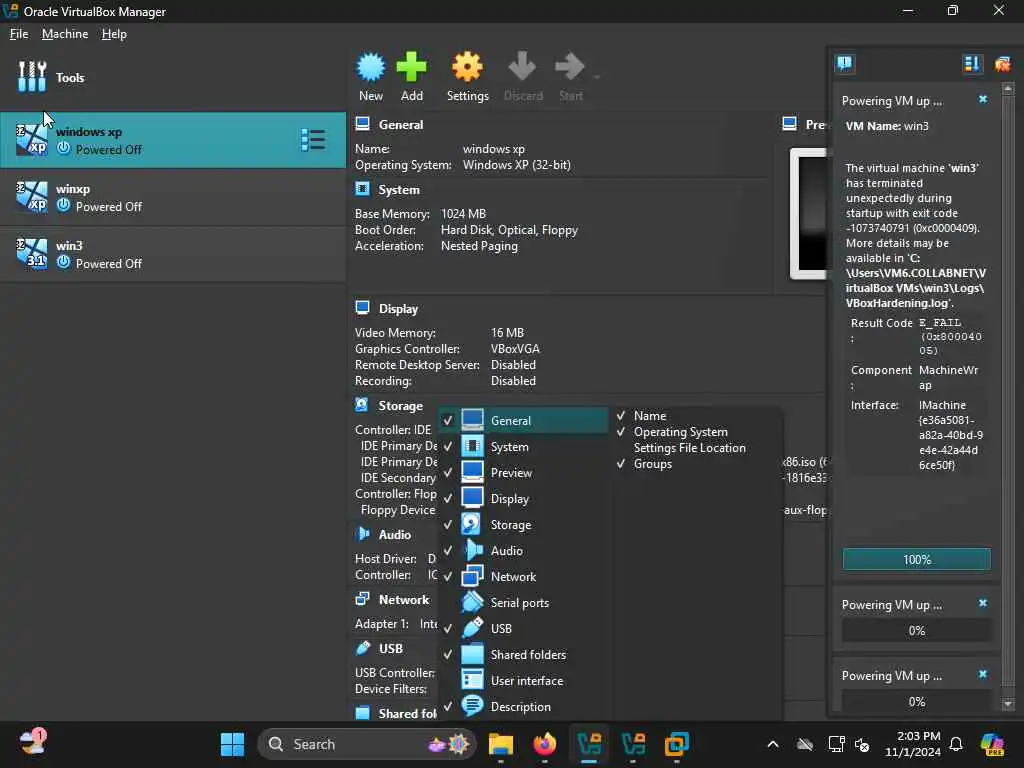This screenshot has width=1024, height=768.
Task: Open Firefox from taskbar
Action: pyautogui.click(x=544, y=744)
